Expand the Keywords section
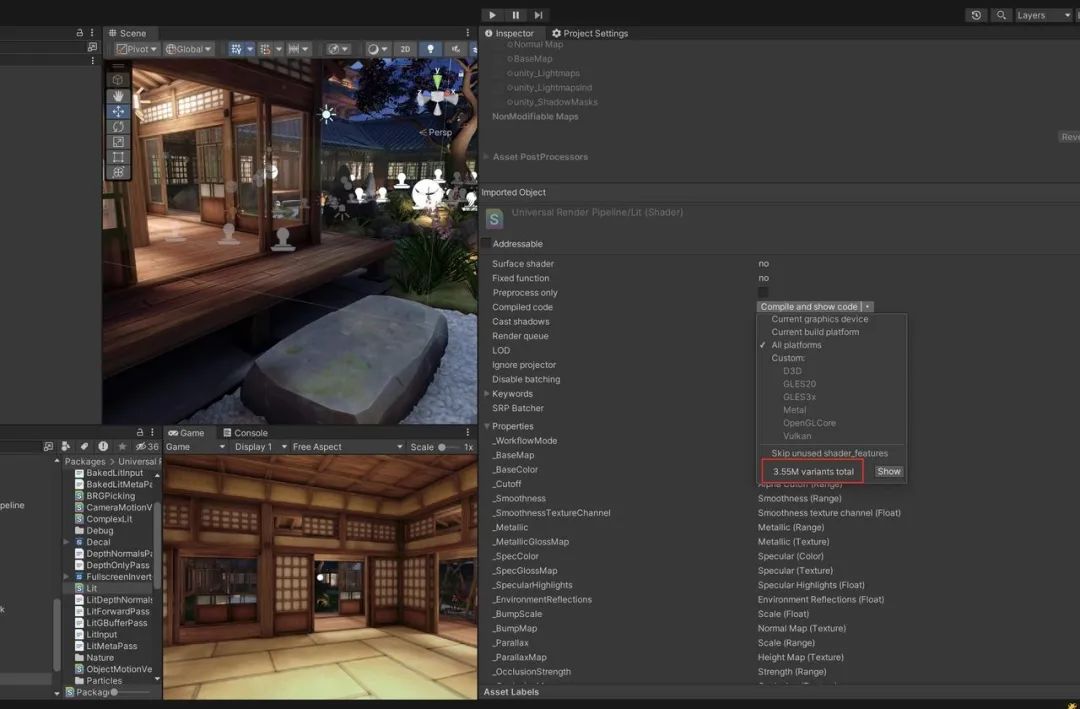Viewport: 1080px width, 709px height. click(x=486, y=394)
